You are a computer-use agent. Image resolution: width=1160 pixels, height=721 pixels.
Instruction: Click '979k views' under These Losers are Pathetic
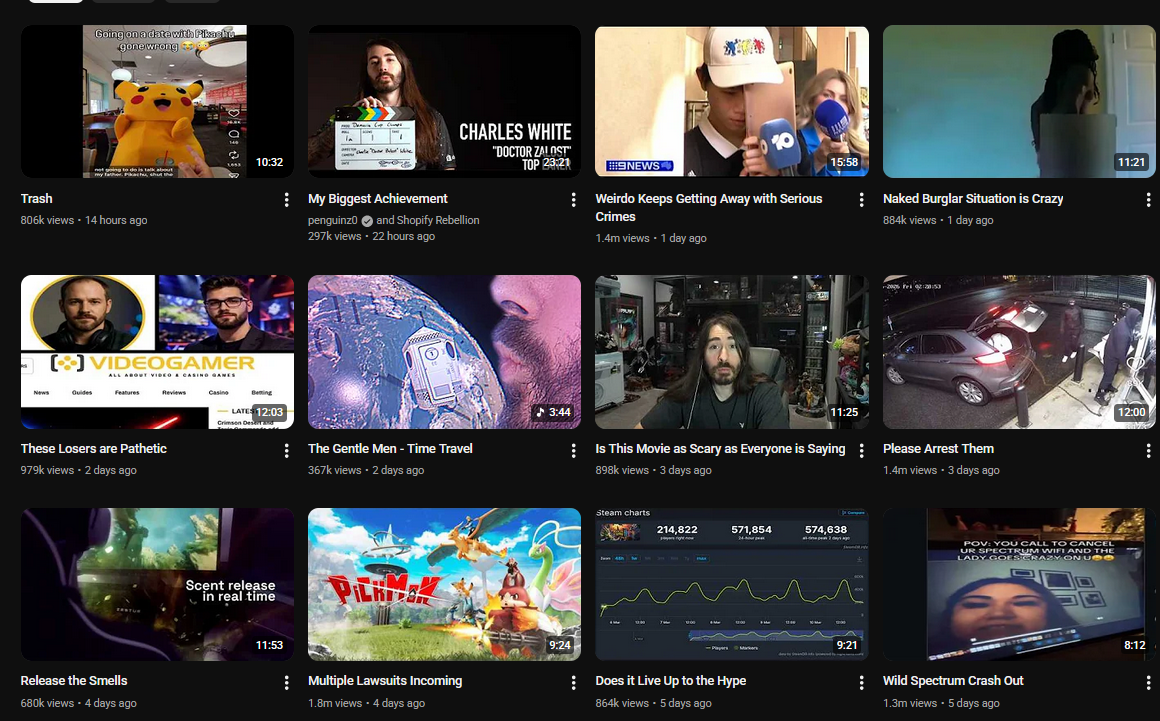click(47, 470)
